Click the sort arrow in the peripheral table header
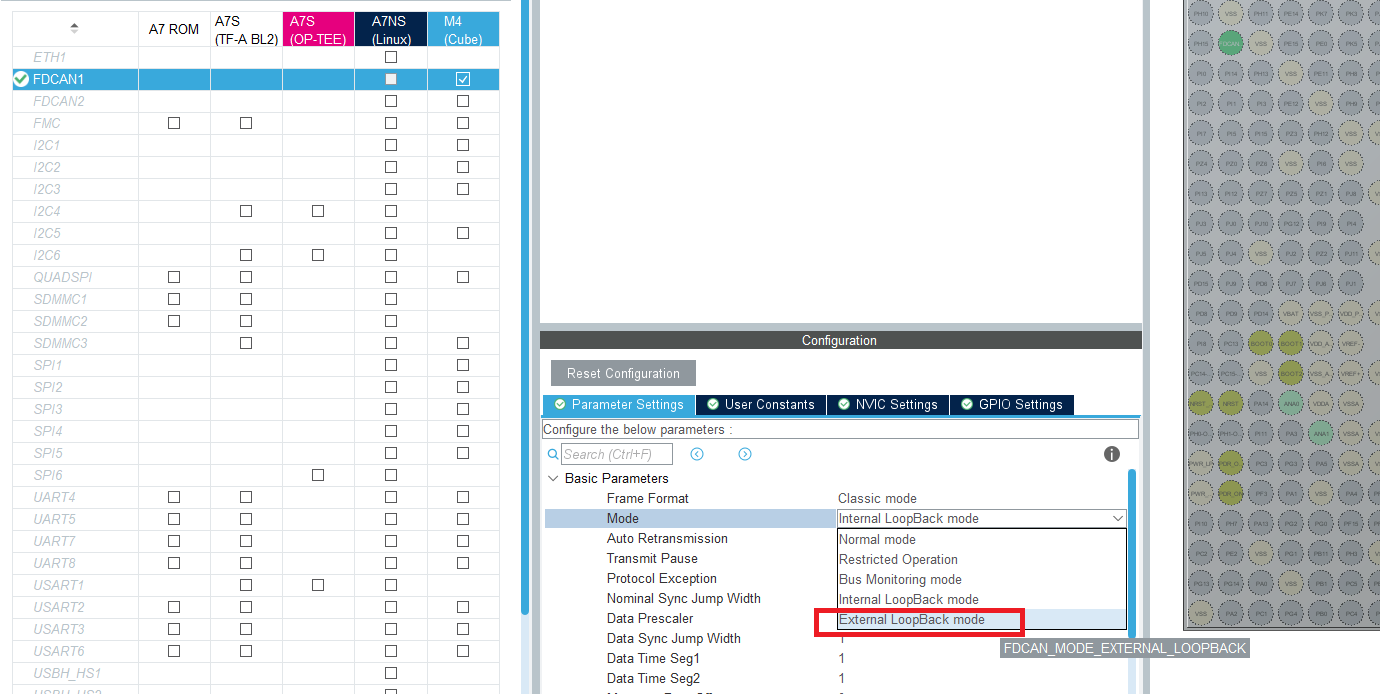The height and width of the screenshot is (694, 1380). click(74, 27)
